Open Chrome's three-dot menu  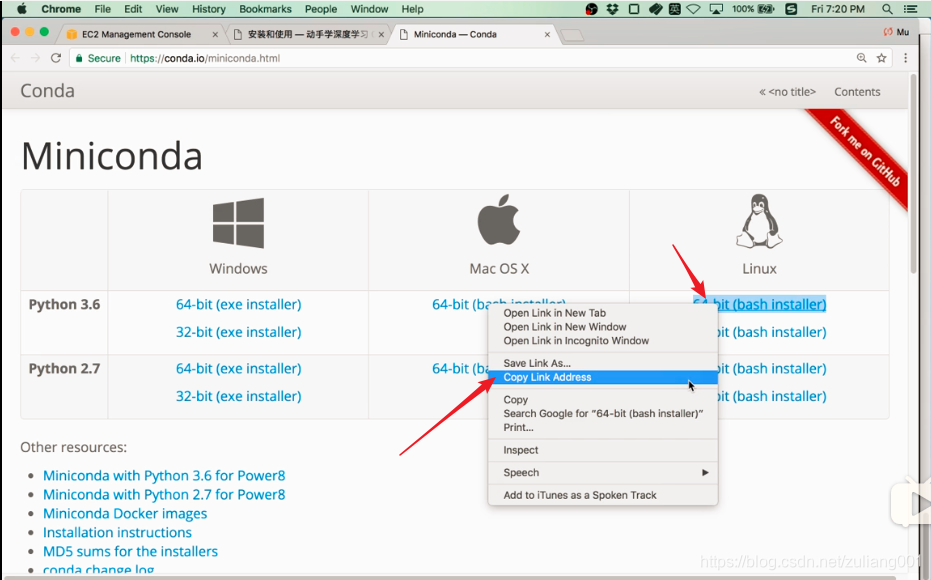(x=905, y=58)
